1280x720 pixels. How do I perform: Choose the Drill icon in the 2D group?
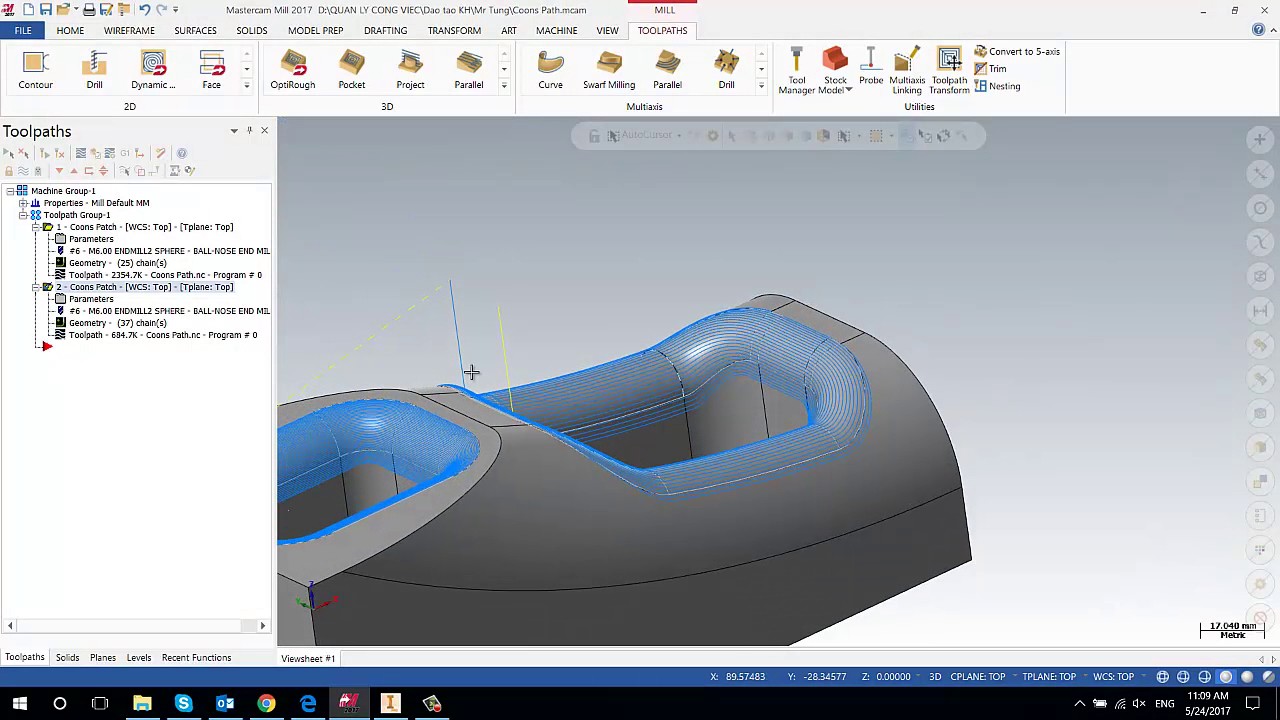click(94, 70)
